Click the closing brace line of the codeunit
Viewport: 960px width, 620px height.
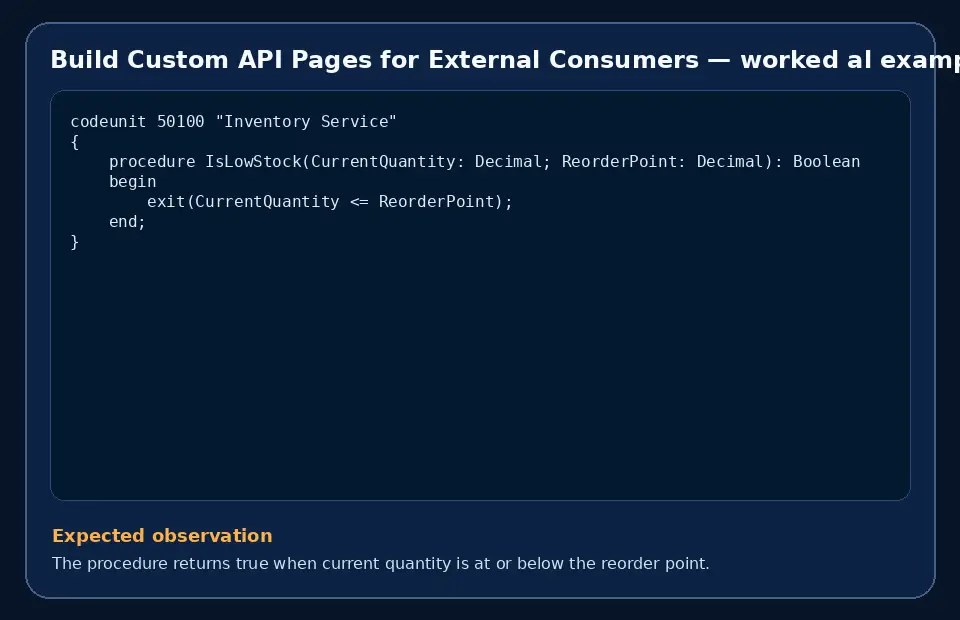click(75, 242)
